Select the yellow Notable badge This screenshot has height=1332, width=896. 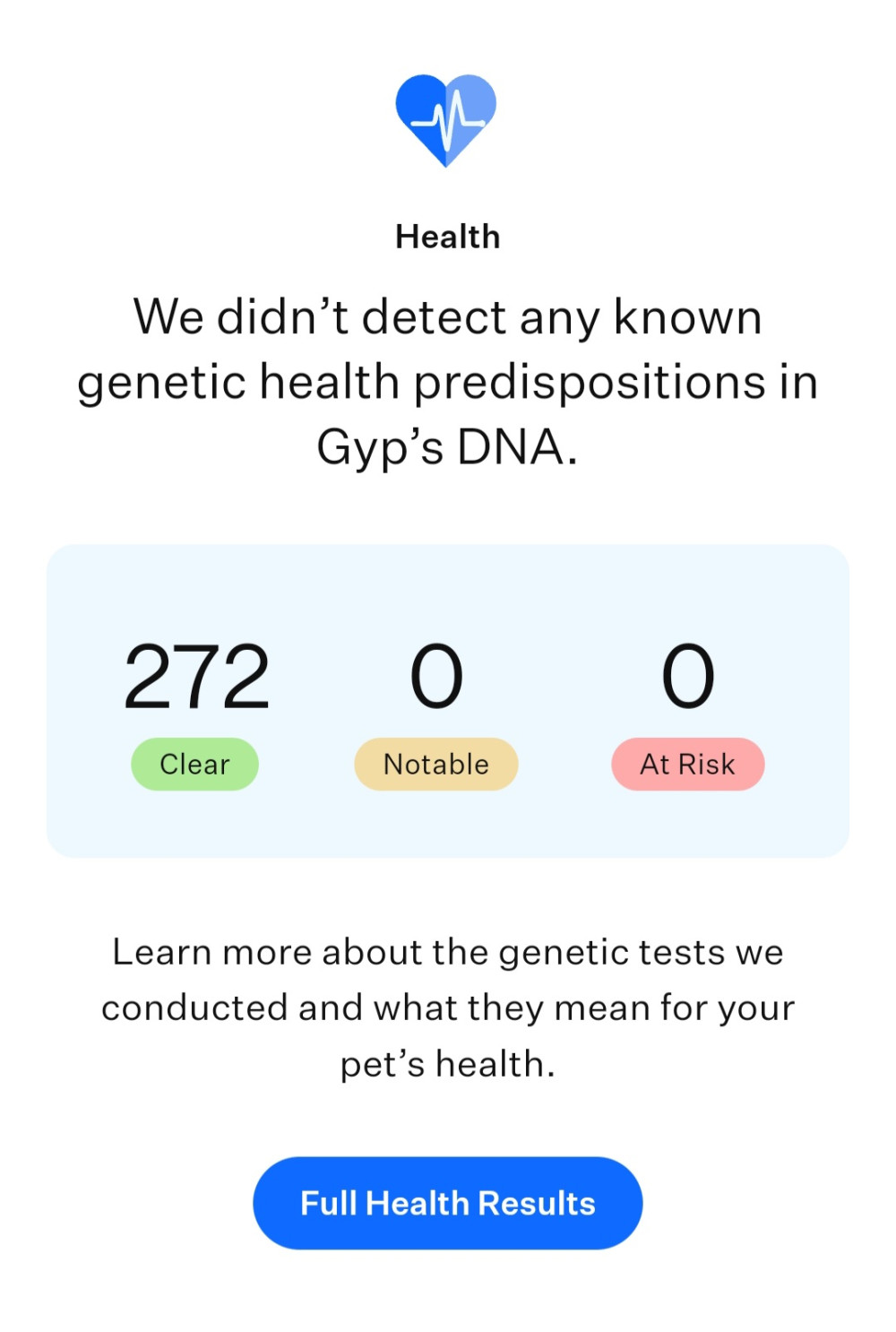pos(436,764)
